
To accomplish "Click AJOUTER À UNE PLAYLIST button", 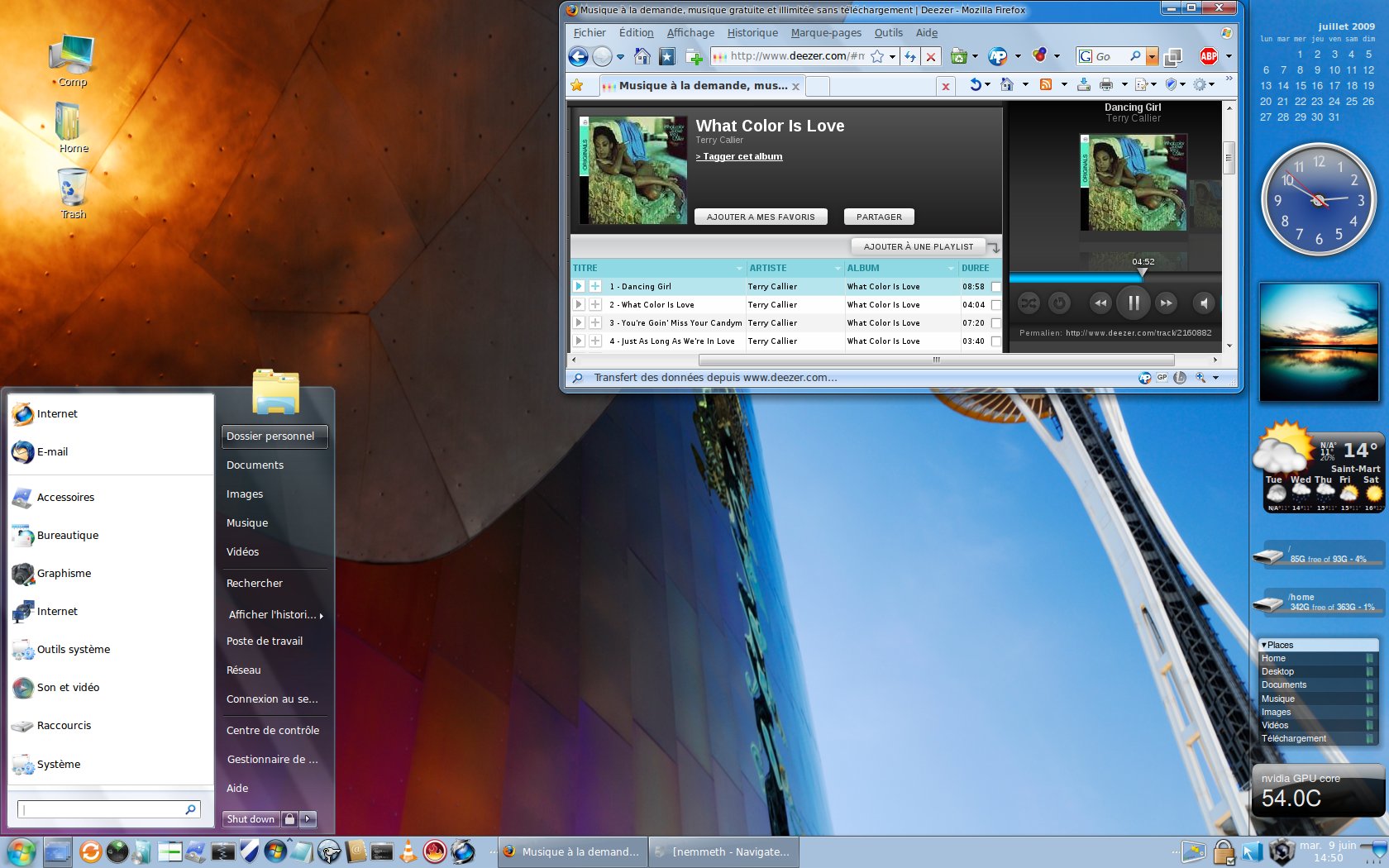I will coord(919,246).
